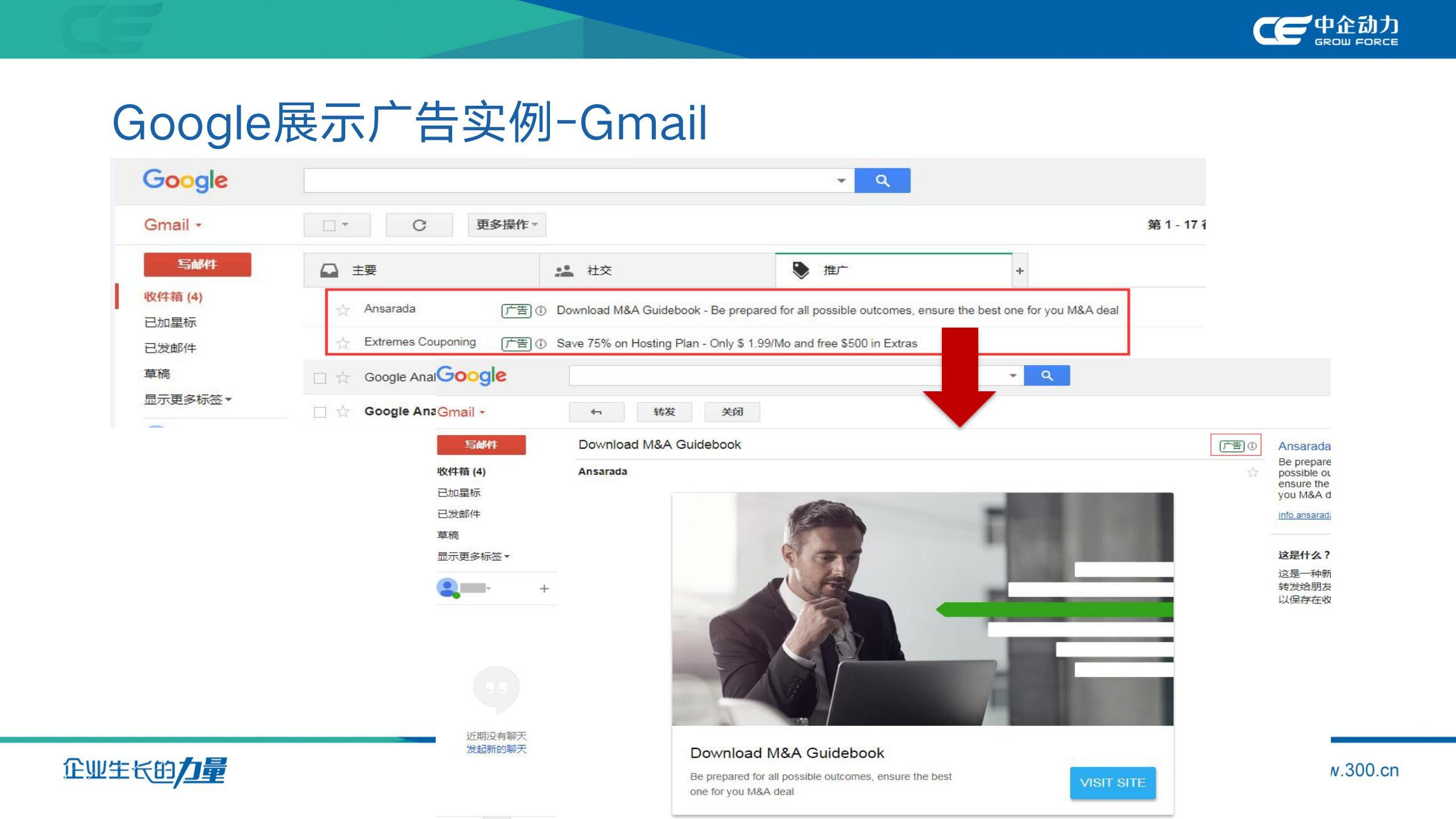Click the blue search button in upper Gmail window

(882, 180)
